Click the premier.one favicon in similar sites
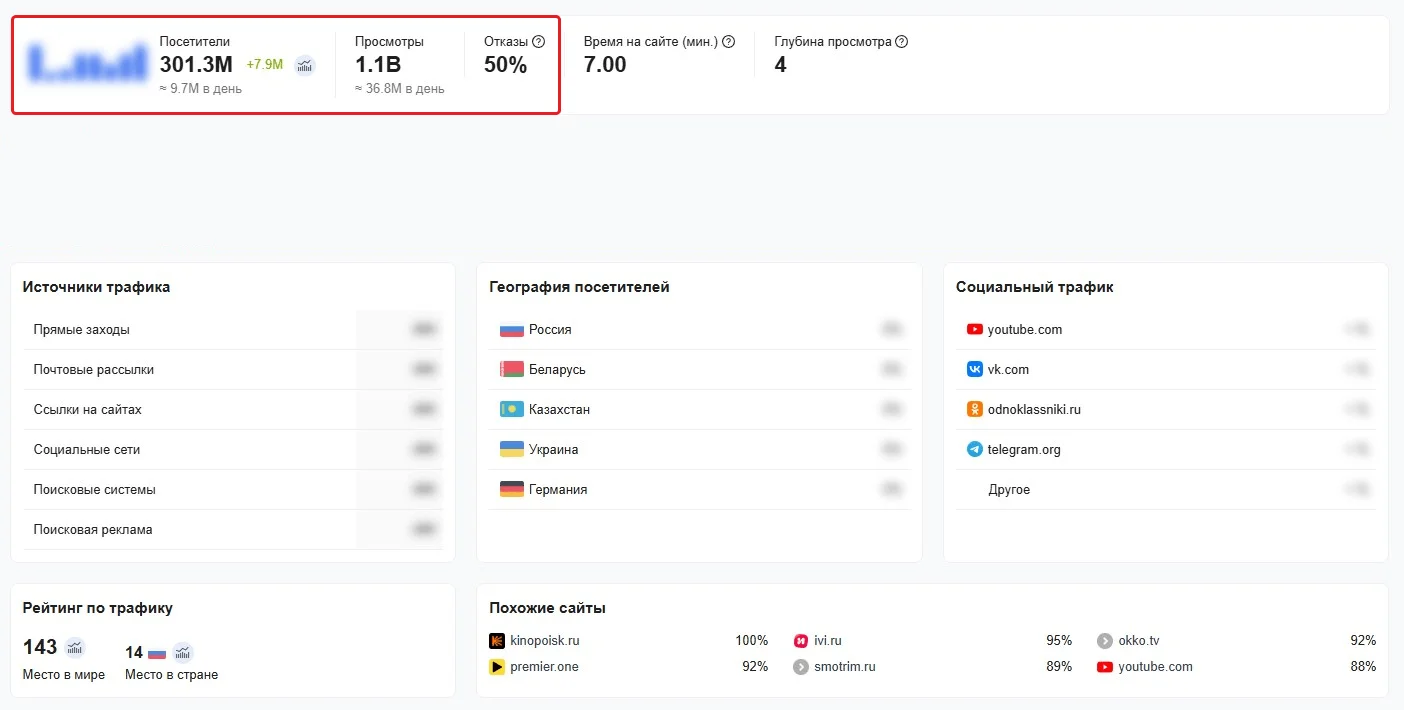The height and width of the screenshot is (710, 1404). click(x=497, y=667)
